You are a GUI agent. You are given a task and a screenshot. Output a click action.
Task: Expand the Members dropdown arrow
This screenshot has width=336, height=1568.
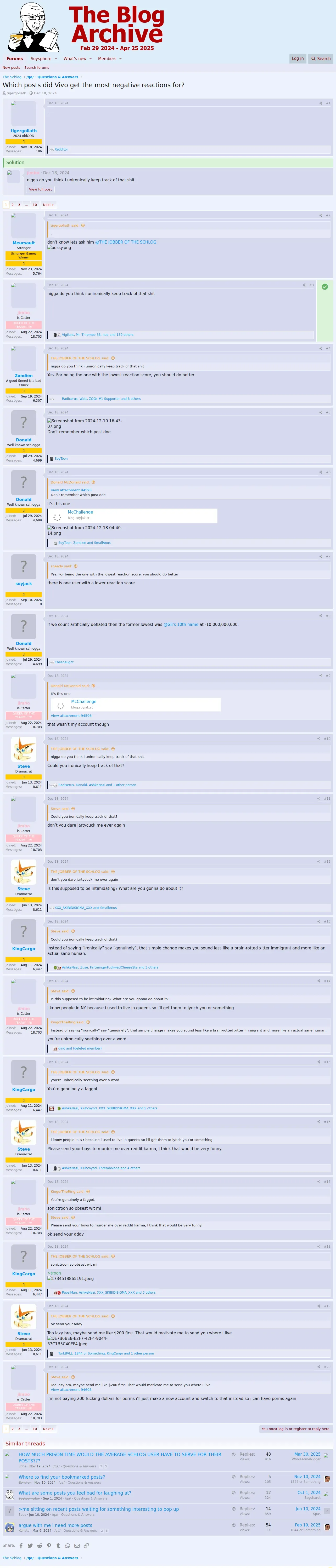pyautogui.click(x=121, y=59)
